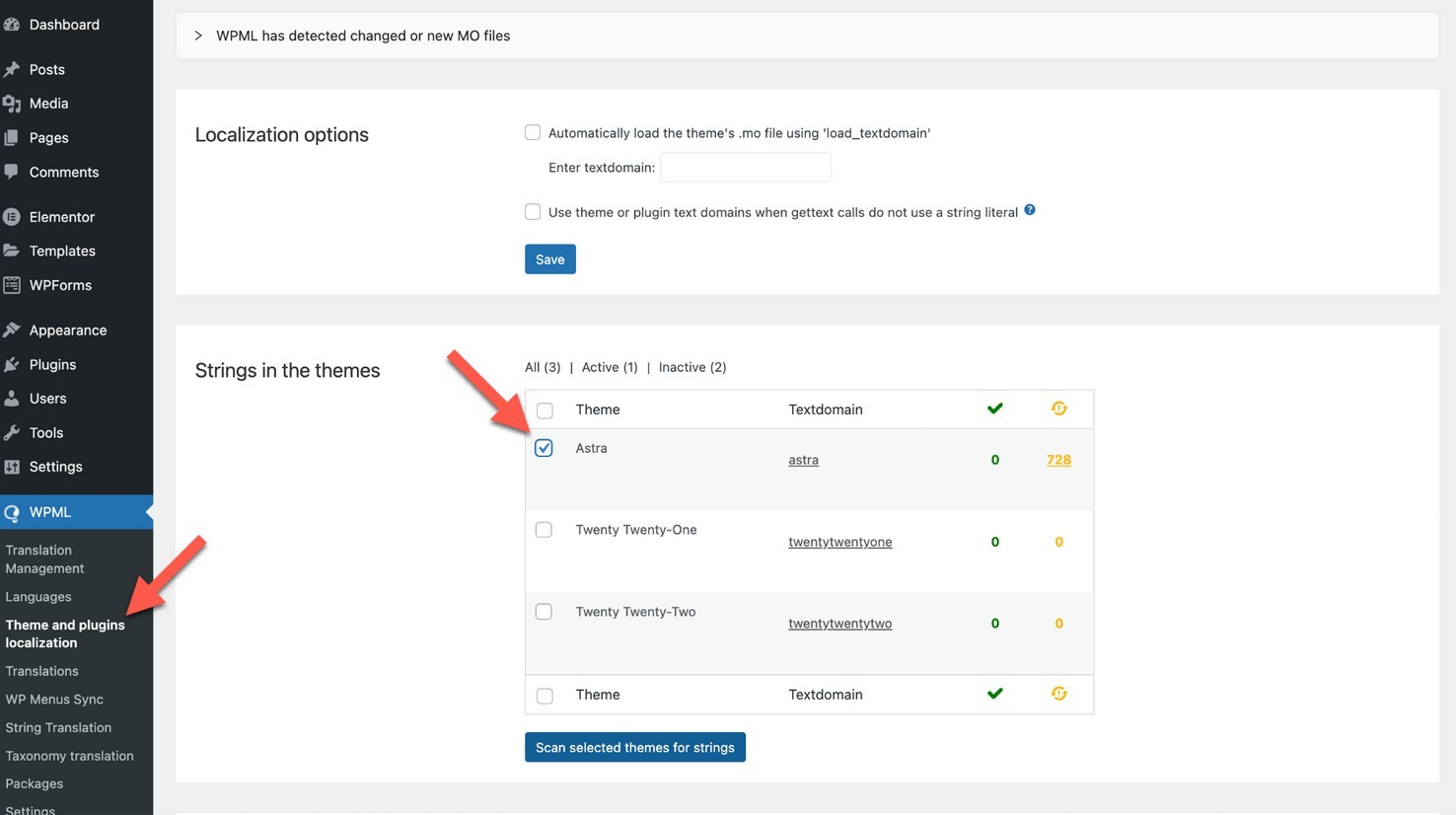Click the Media library icon
1456x815 pixels.
coord(12,104)
